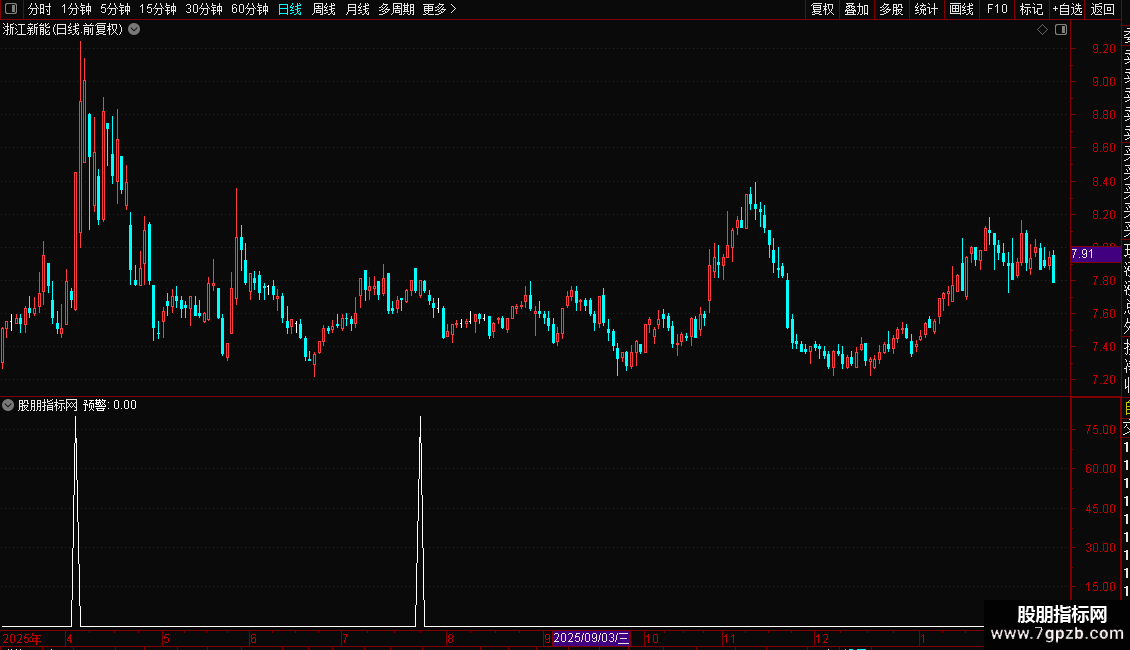Switch to 分时 intraday view
This screenshot has width=1130, height=650.
point(40,9)
